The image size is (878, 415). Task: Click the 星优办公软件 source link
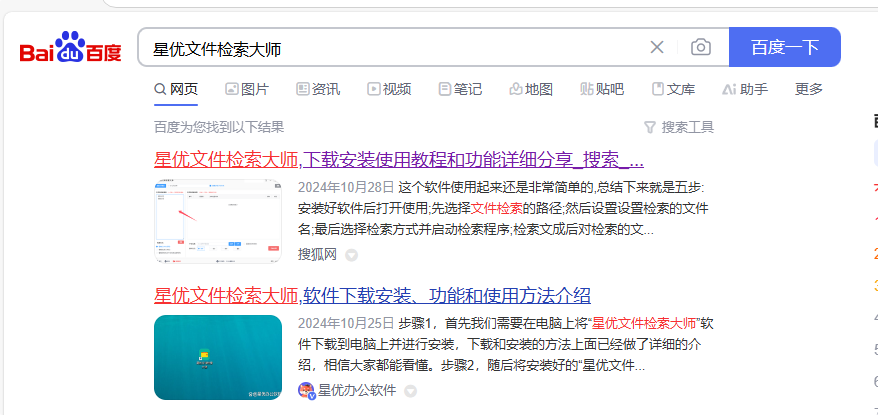[357, 390]
